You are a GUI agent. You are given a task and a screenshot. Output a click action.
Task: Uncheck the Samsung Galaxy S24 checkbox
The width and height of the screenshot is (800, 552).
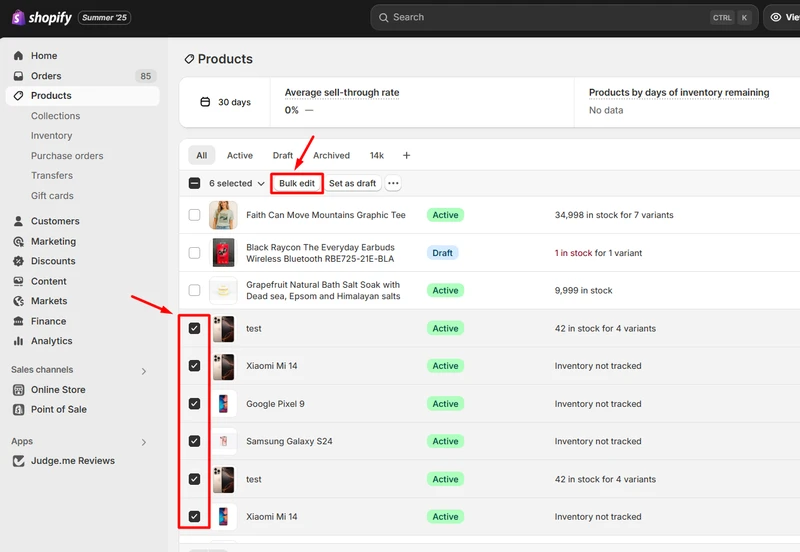pos(194,441)
